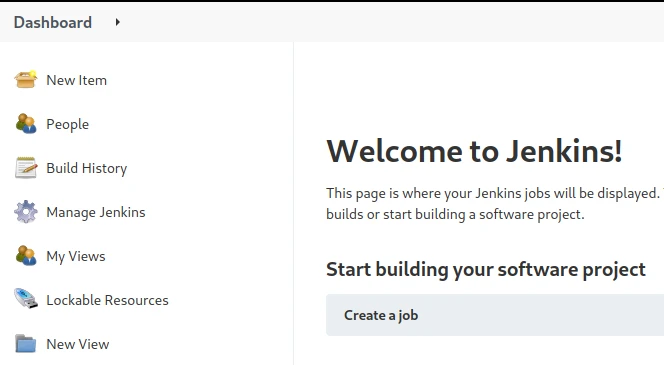Viewport: 664px width, 365px height.
Task: Open the Build History text link
Action: [87, 169]
